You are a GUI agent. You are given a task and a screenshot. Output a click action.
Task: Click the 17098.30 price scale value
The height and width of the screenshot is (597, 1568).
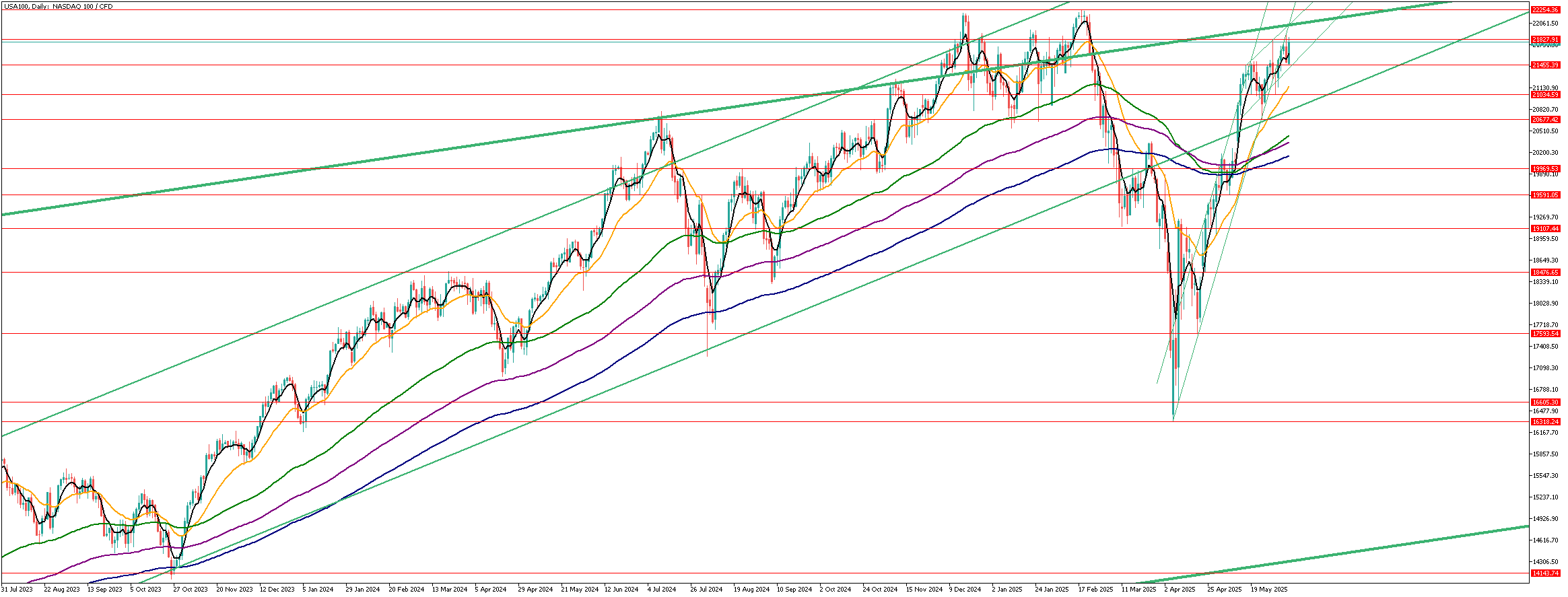click(1546, 368)
